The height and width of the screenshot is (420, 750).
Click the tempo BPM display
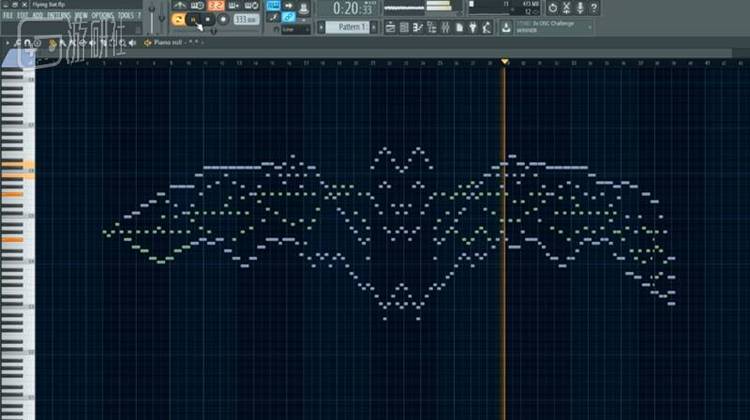[x=245, y=19]
